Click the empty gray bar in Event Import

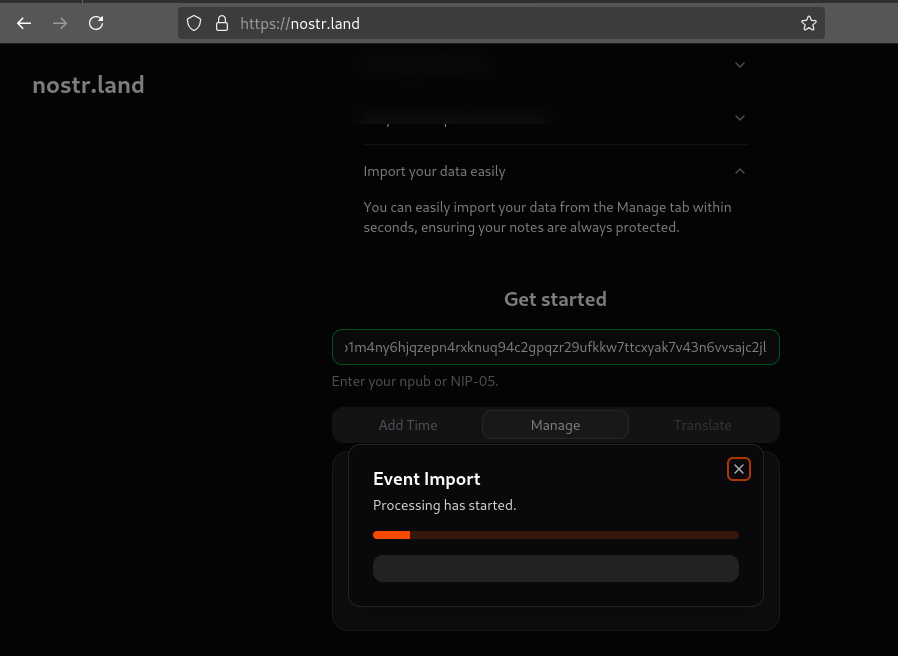(556, 568)
